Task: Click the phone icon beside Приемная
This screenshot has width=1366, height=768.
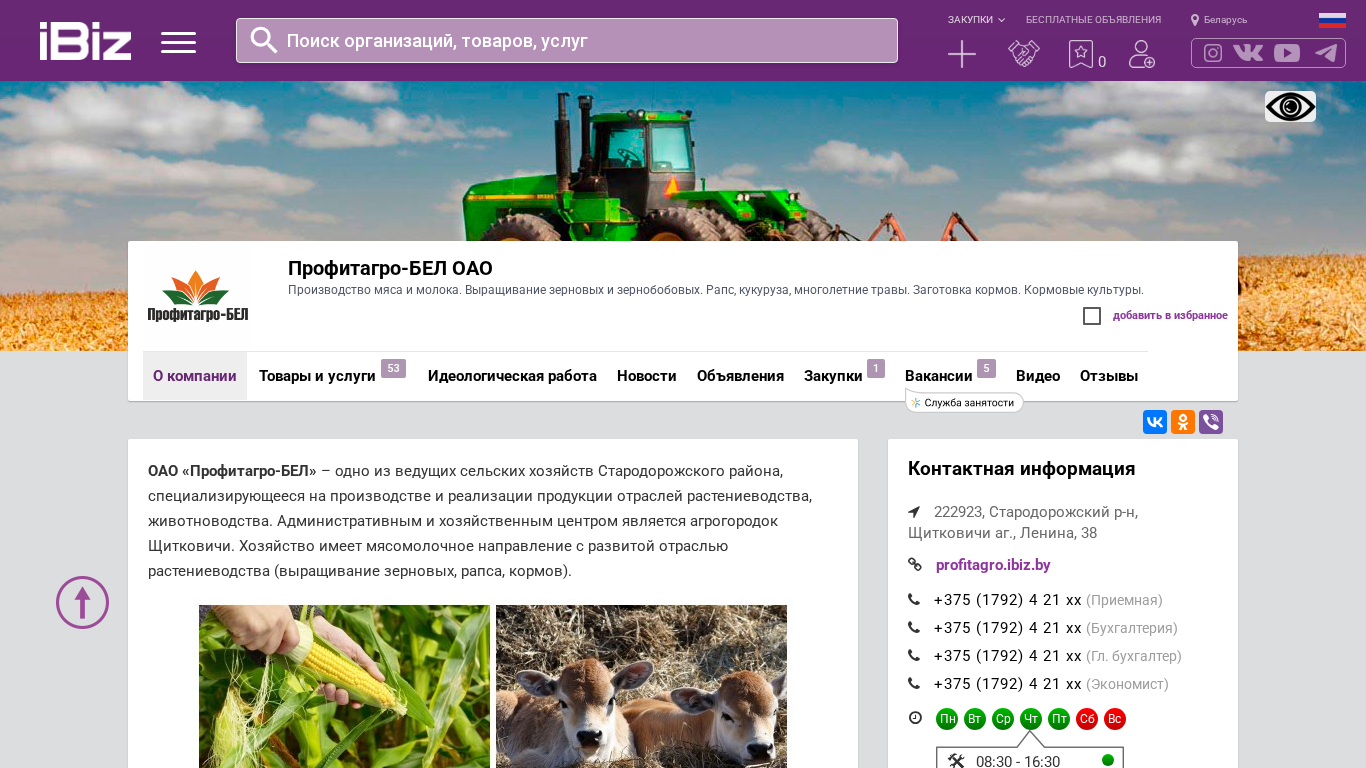Action: click(x=914, y=600)
